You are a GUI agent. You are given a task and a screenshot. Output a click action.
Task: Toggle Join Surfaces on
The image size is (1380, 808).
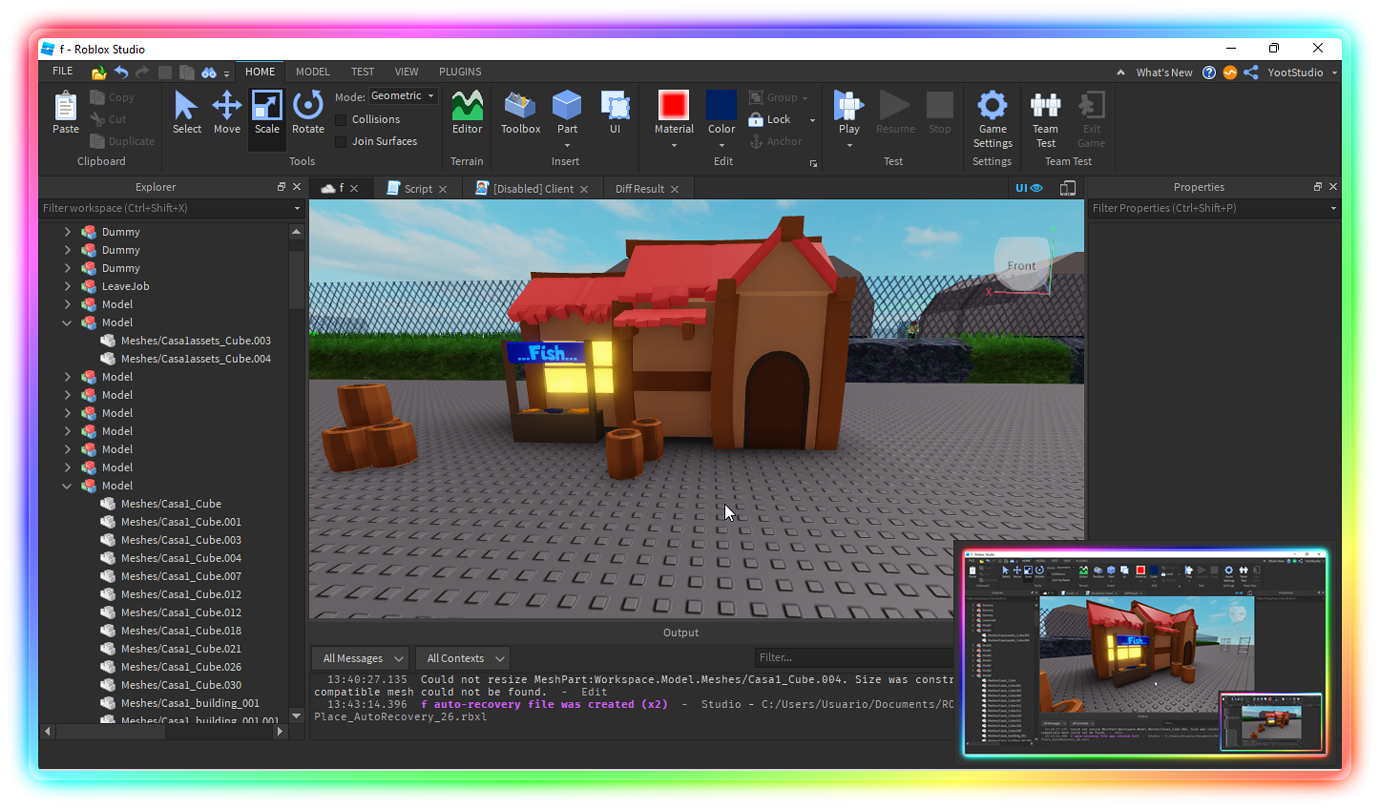(341, 141)
